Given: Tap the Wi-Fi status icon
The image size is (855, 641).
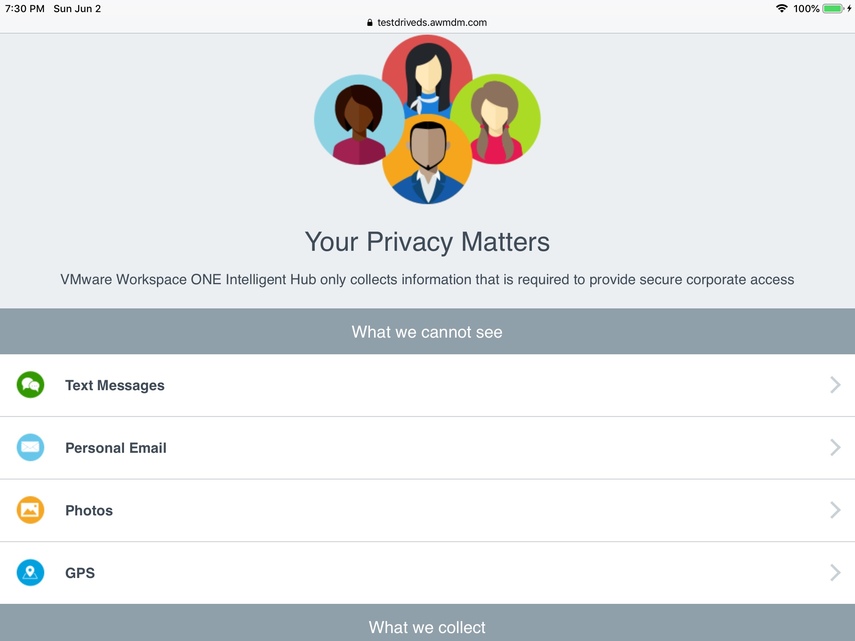Looking at the screenshot, I should 781,8.
